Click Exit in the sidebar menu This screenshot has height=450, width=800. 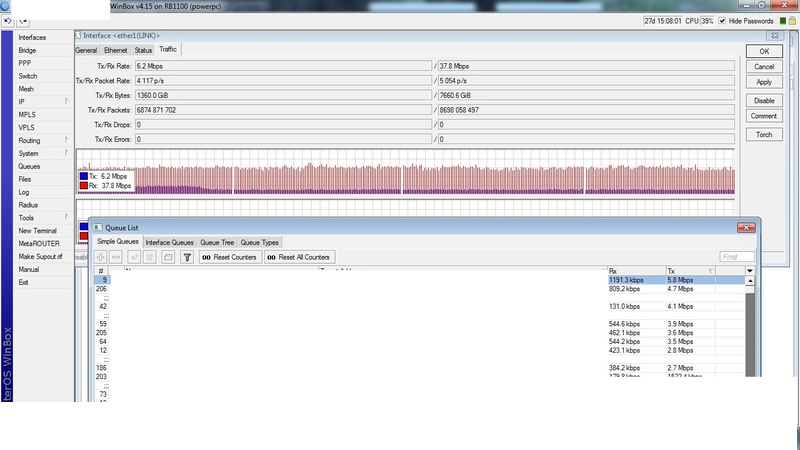click(23, 282)
